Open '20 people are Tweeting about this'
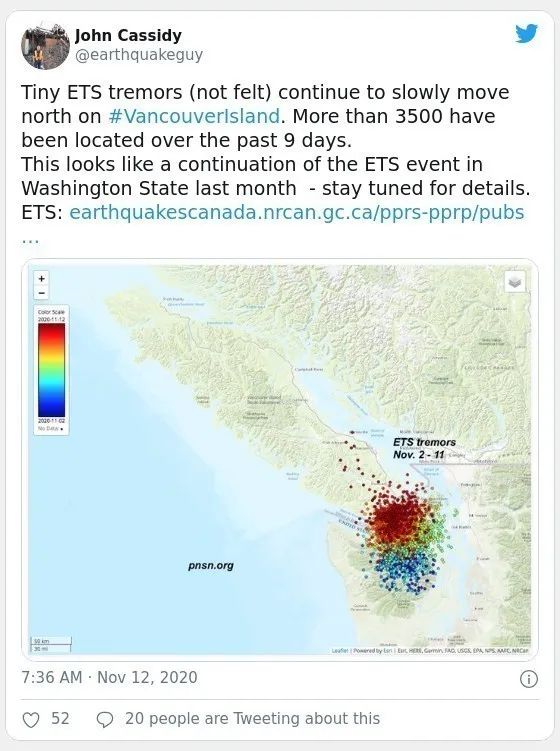This screenshot has height=751, width=560. 252,719
